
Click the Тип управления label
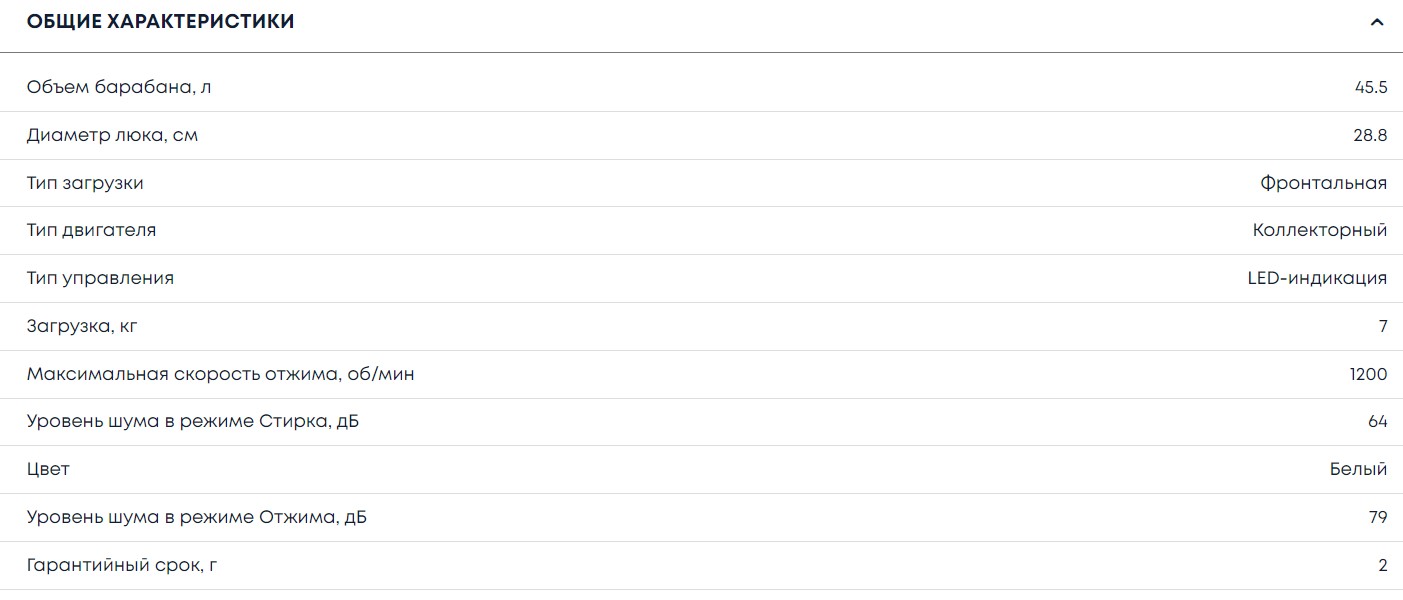pos(100,278)
